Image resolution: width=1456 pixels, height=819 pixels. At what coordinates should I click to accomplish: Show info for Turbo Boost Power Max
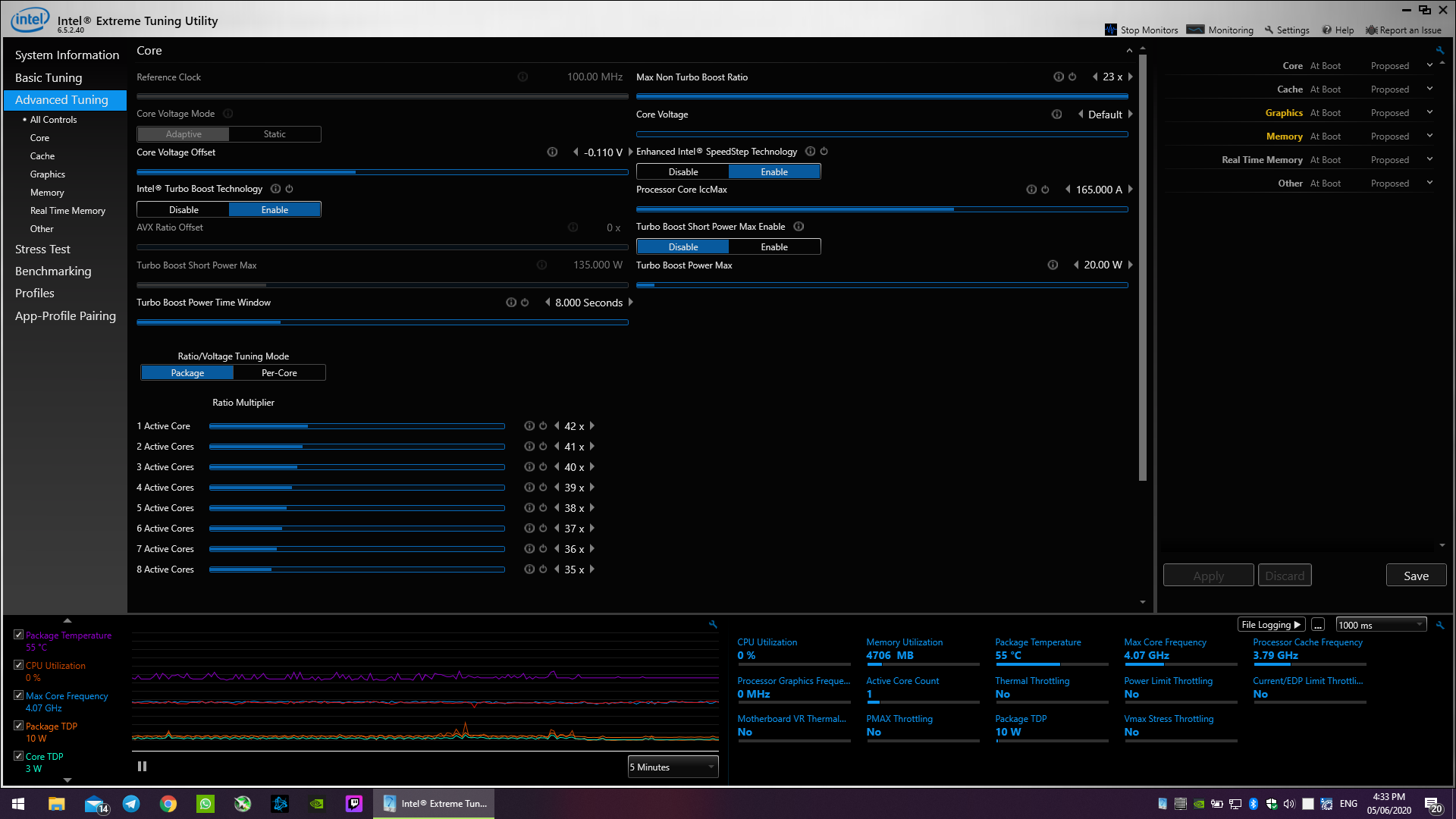pyautogui.click(x=1053, y=265)
